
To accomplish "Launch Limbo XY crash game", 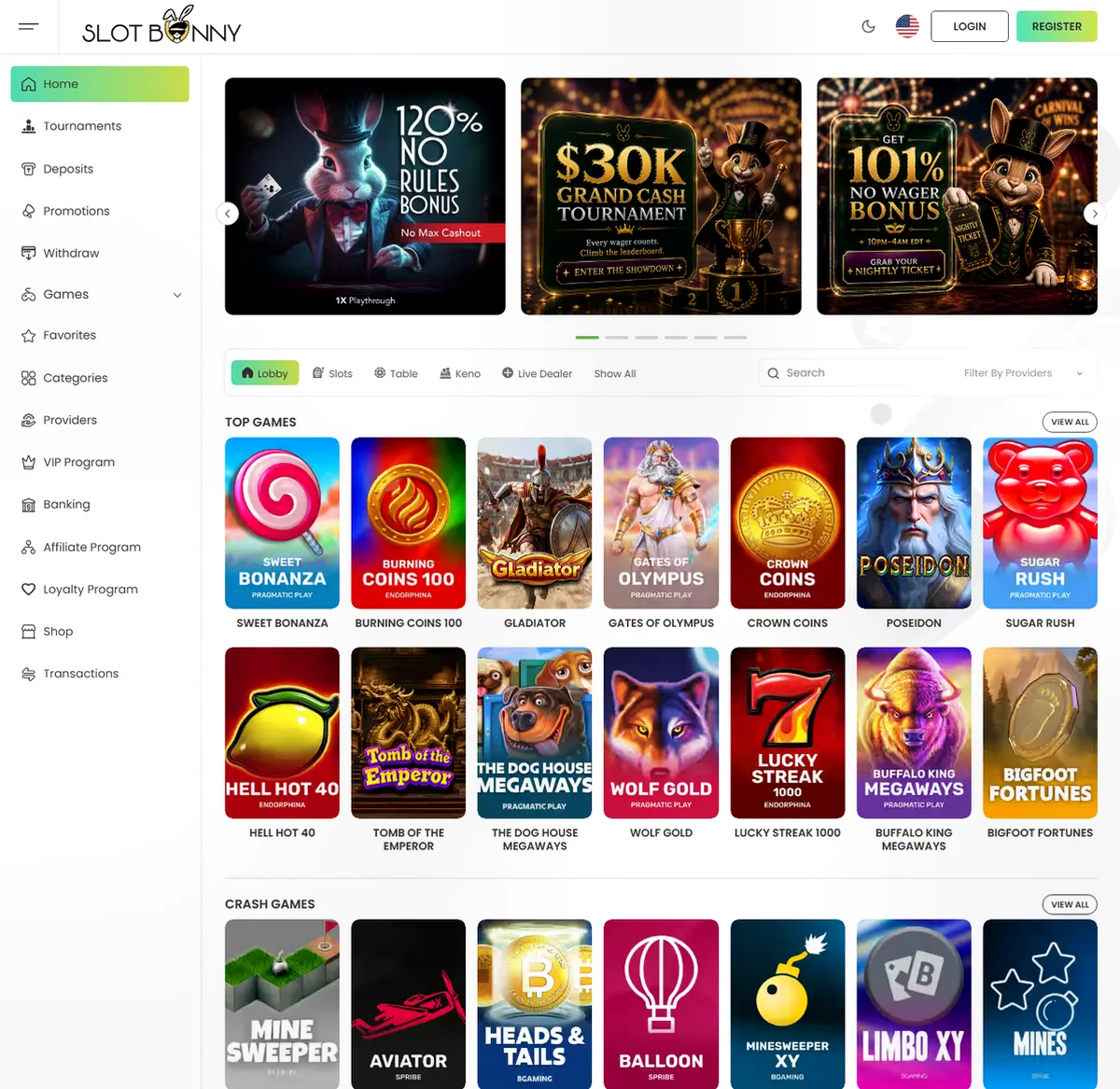I will click(x=914, y=1004).
